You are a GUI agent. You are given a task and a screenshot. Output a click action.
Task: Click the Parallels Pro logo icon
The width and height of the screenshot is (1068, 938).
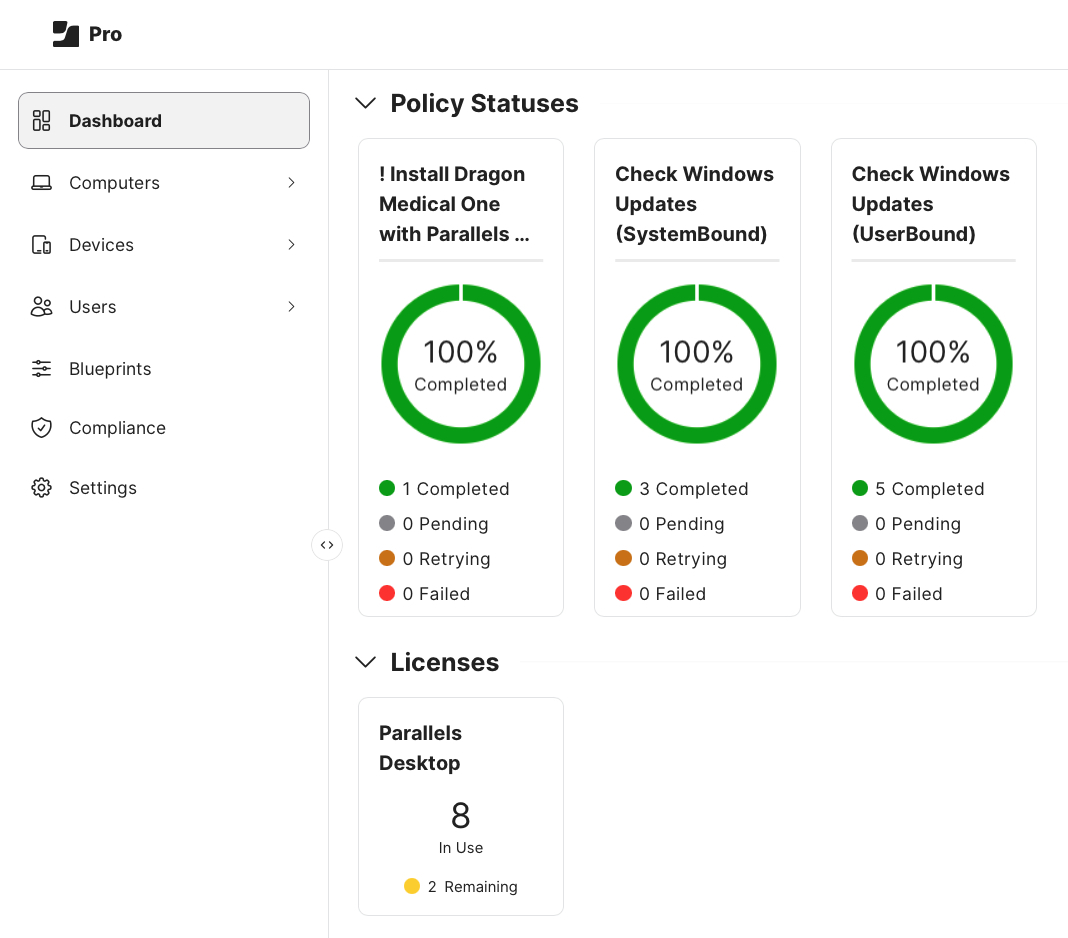(x=66, y=34)
